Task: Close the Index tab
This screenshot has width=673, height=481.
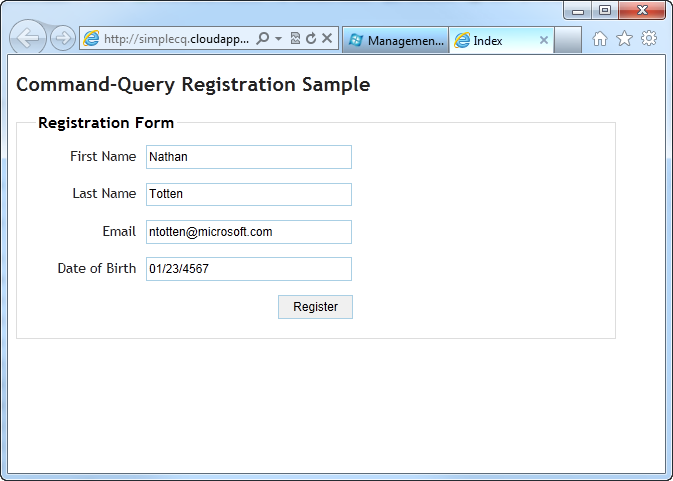Action: click(543, 40)
